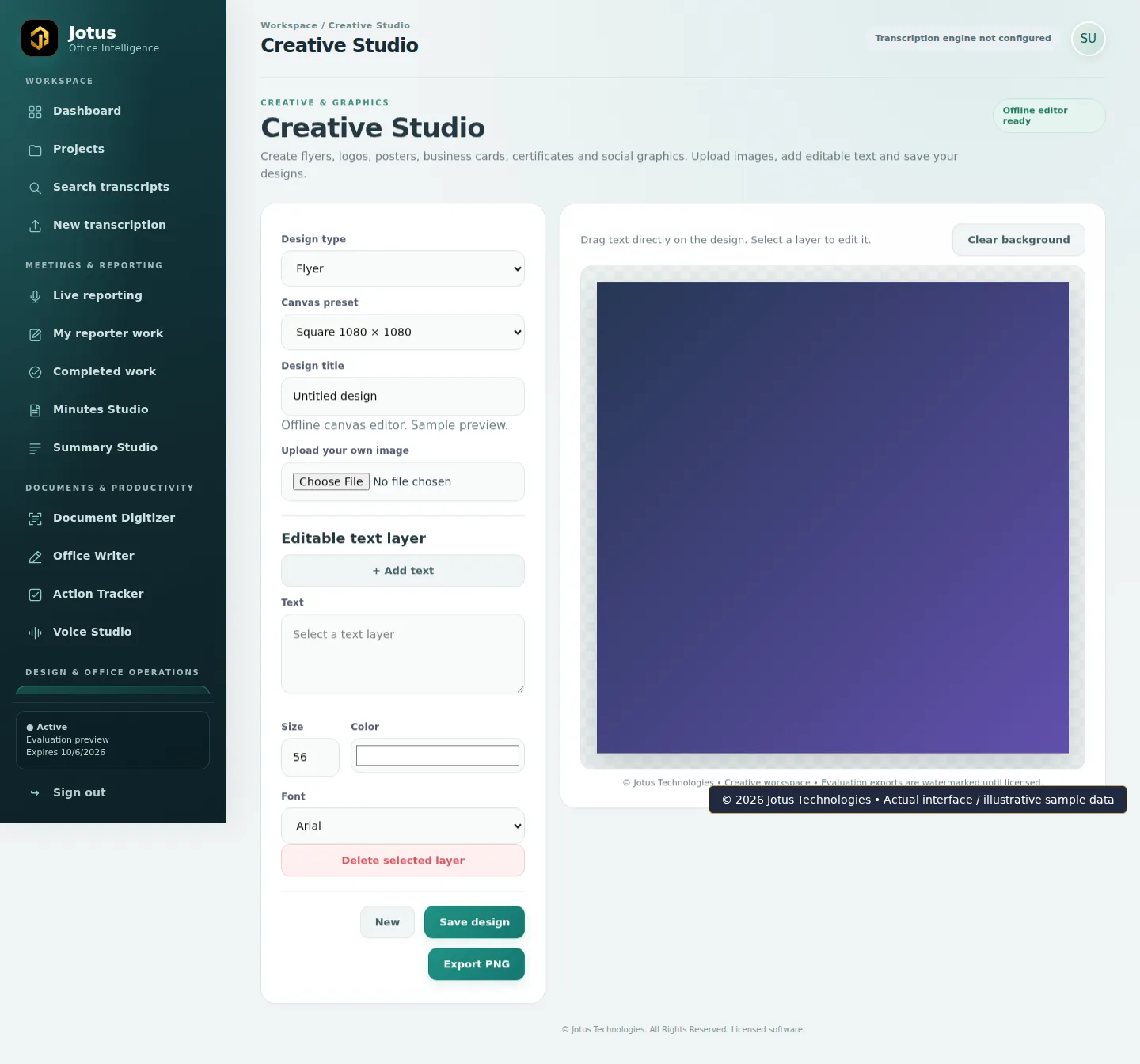Screen dimensions: 1140x1064
Task: Click the Choose File button
Action: pyautogui.click(x=331, y=481)
